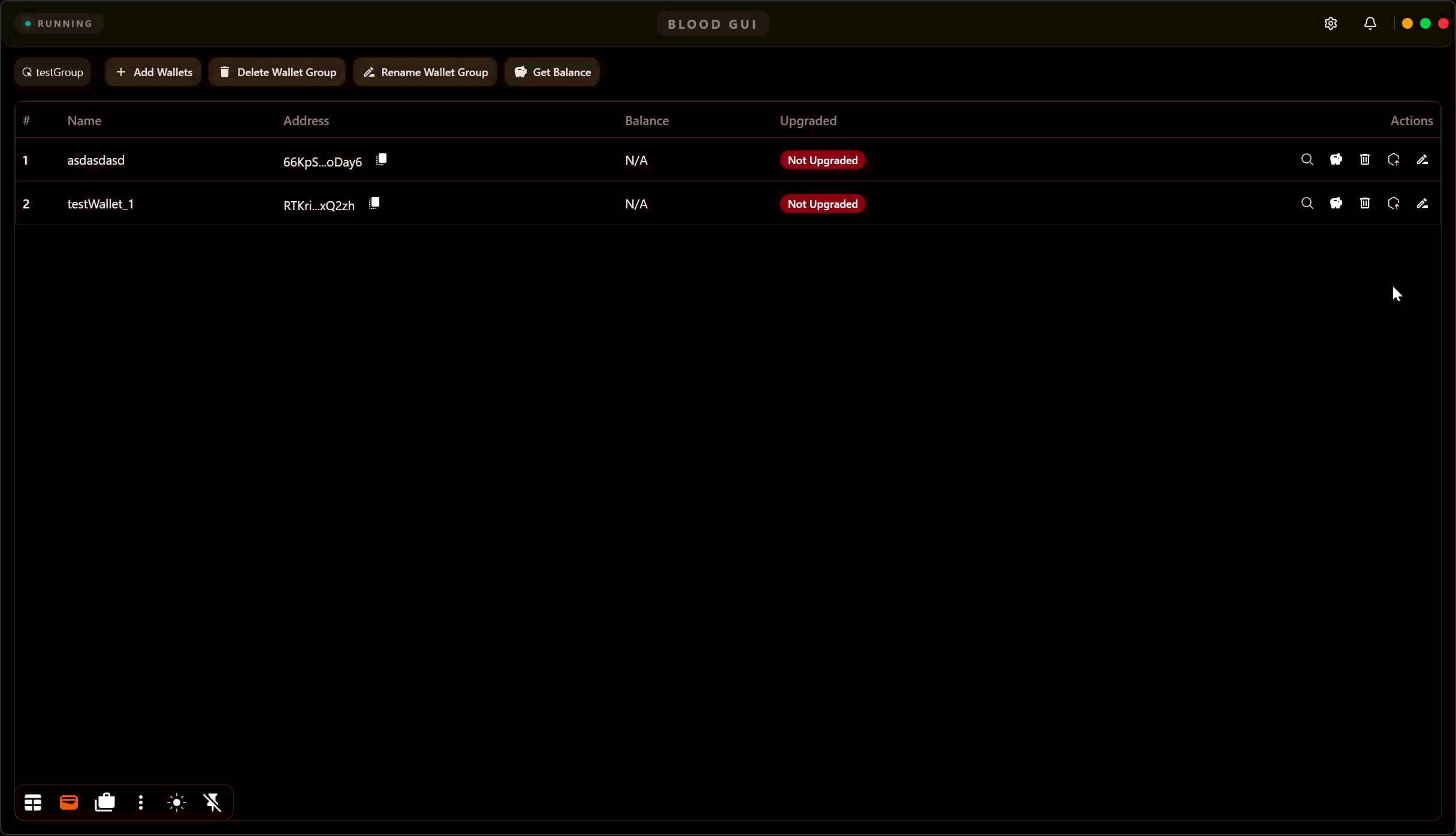
Task: Copy address RTKri...xQ2zh with copy icon
Action: pyautogui.click(x=374, y=204)
